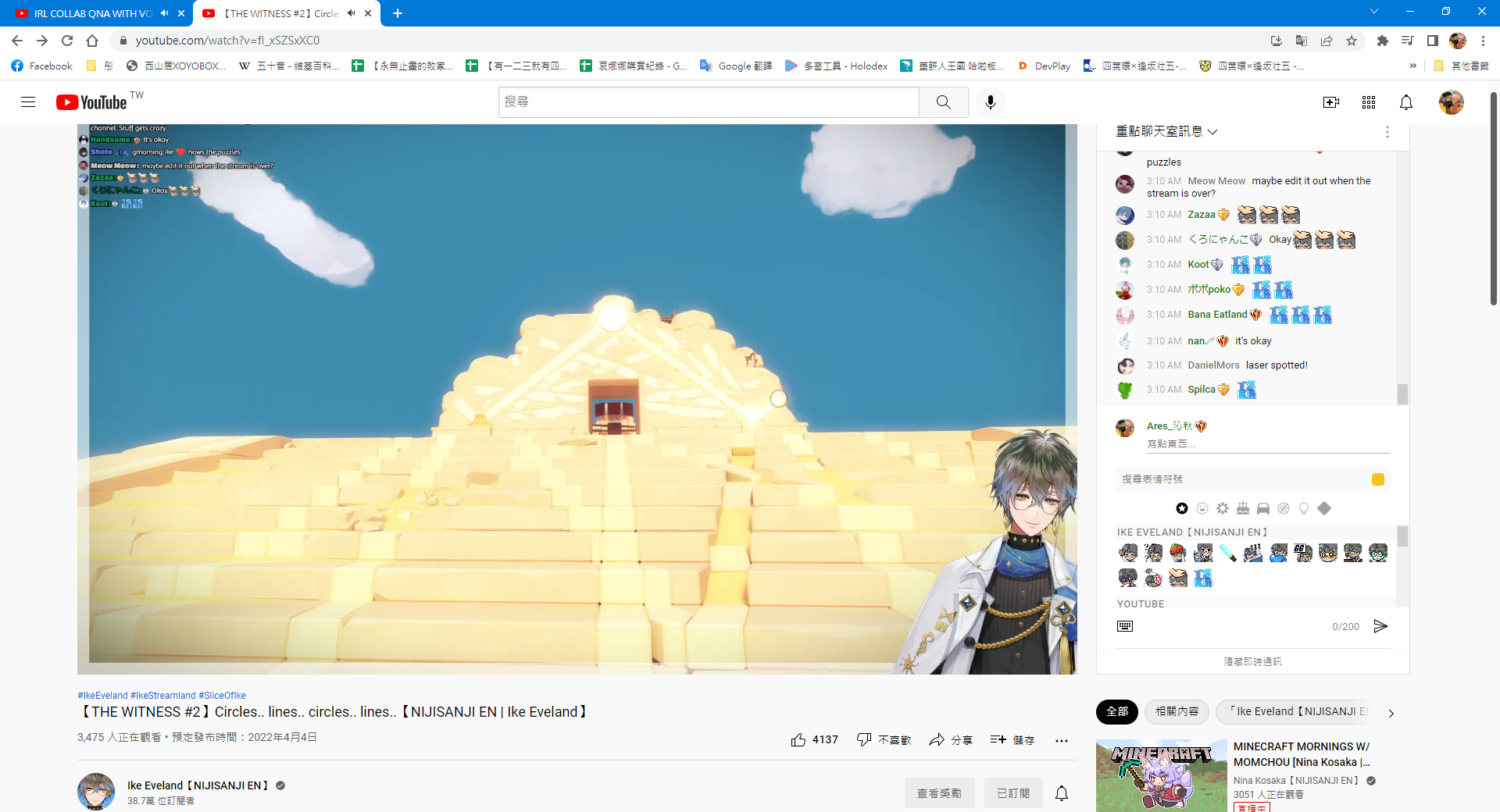This screenshot has height=812, width=1500.
Task: Go to the YouTube home logo
Action: (x=91, y=102)
